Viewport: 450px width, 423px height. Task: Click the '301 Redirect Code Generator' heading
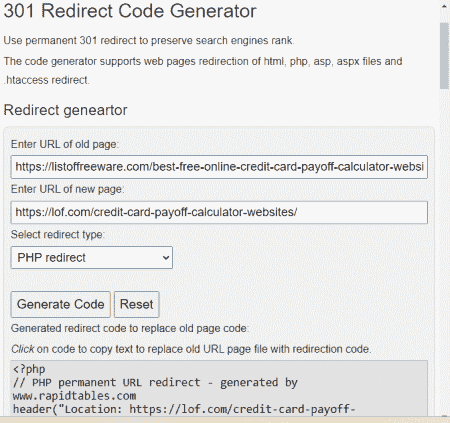pos(130,11)
